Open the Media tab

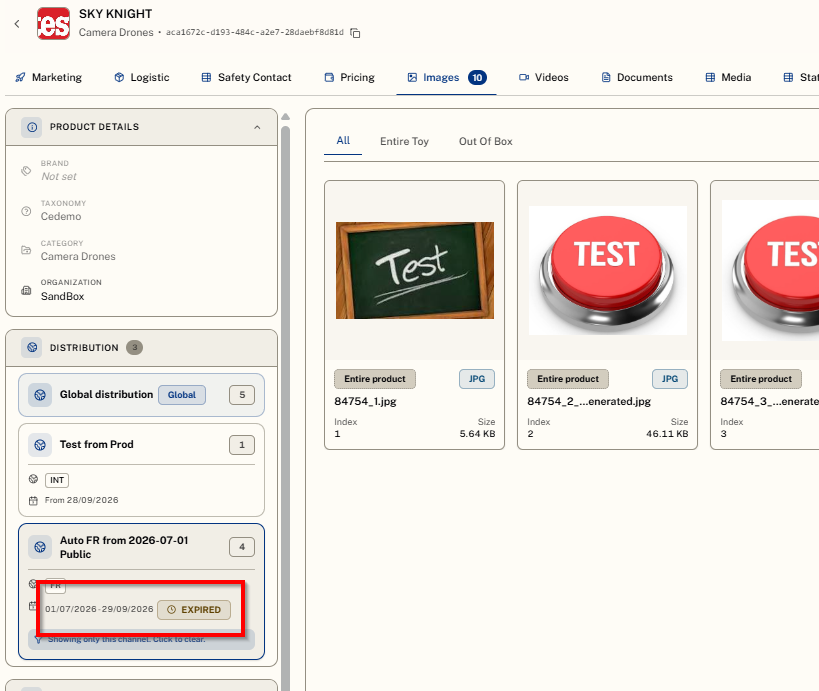729,77
